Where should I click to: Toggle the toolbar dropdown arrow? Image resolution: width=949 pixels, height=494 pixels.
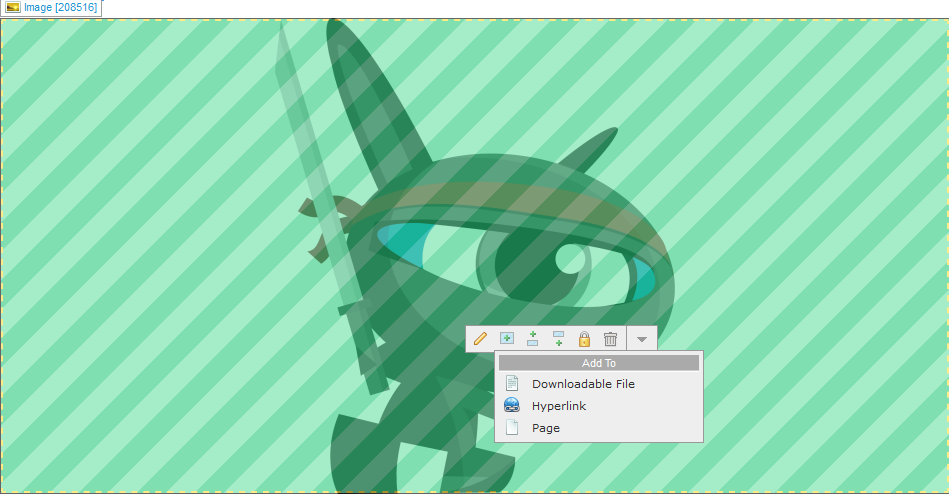(642, 339)
